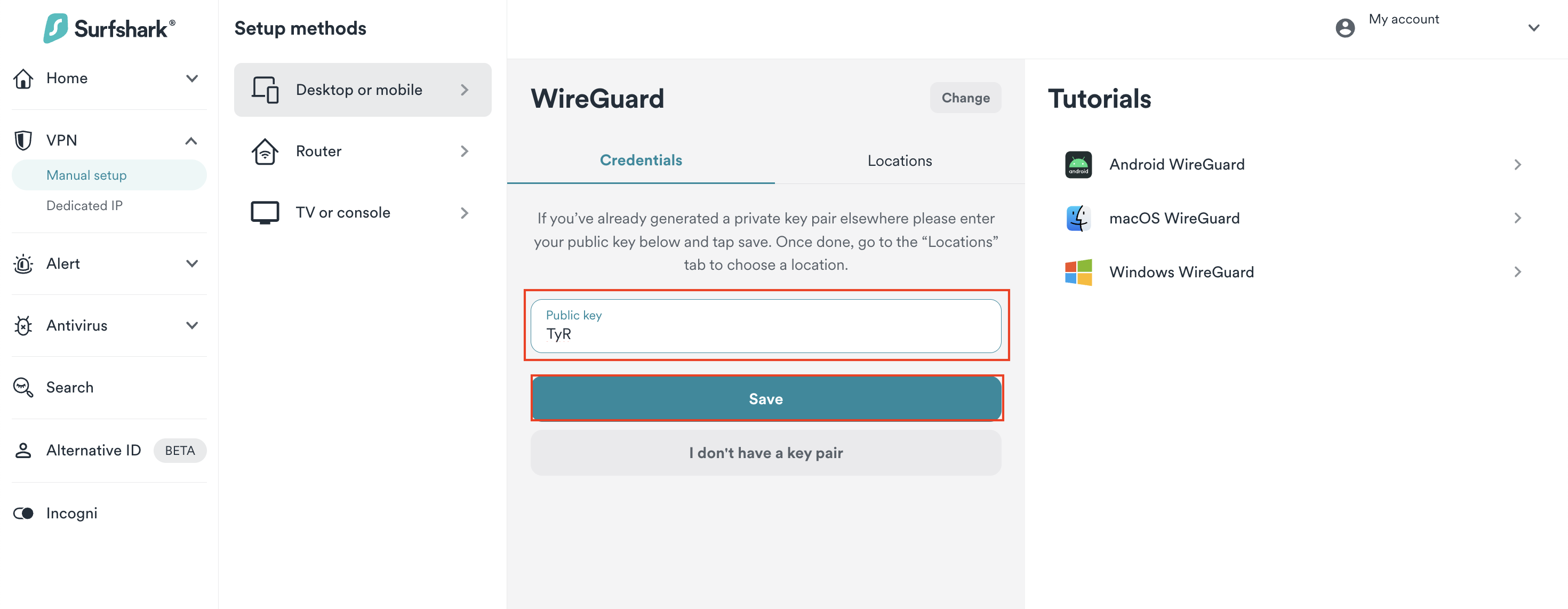Focus the Public key input field
The height and width of the screenshot is (609, 1568).
765,333
